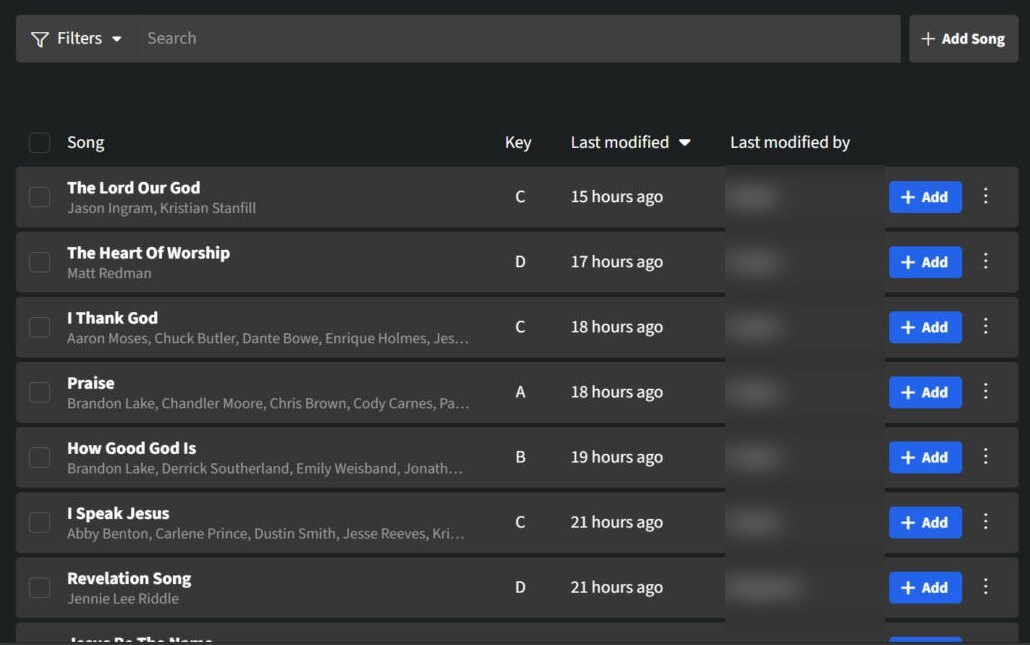1030x645 pixels.
Task: Open more options for Praise
Action: [985, 391]
